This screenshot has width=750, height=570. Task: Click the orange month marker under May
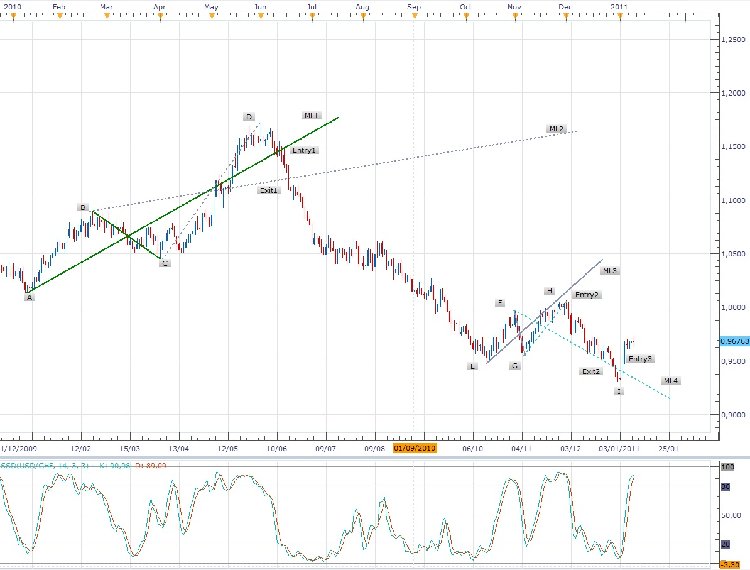(x=210, y=15)
